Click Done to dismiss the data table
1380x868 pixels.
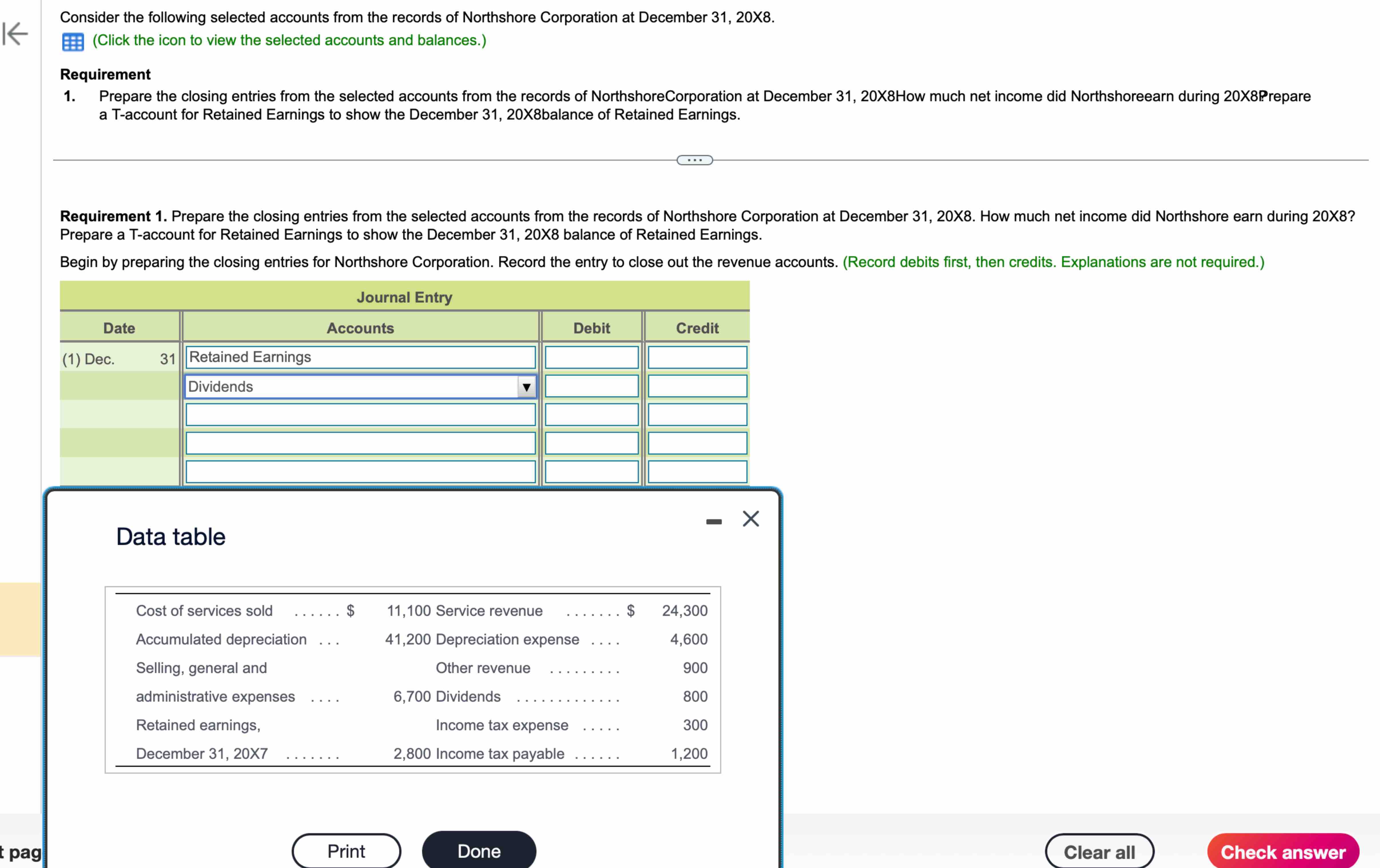pyautogui.click(x=478, y=851)
